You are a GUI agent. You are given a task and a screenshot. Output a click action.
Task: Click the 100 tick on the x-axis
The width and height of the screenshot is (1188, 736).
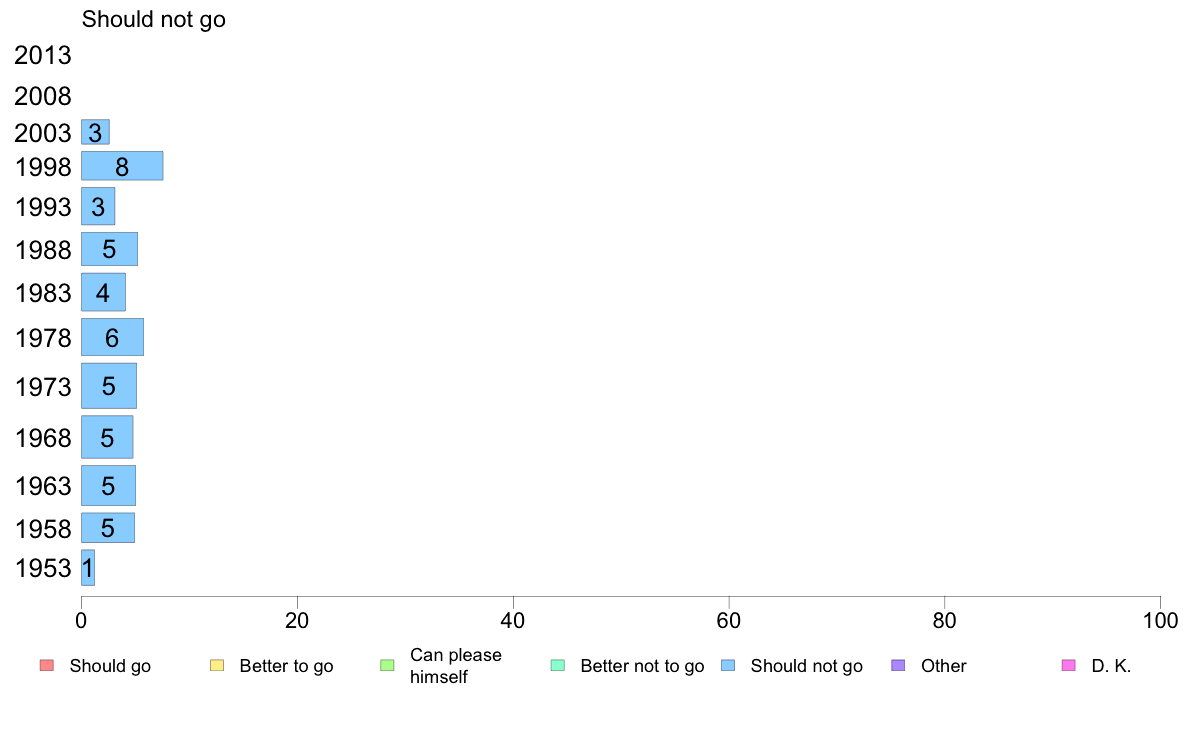point(1160,621)
